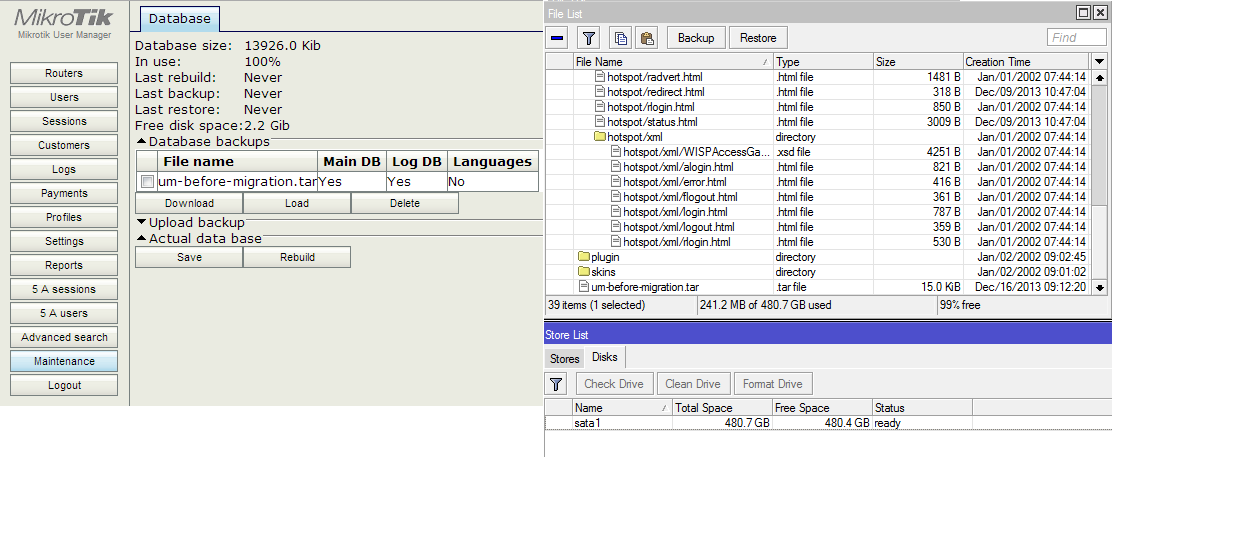Click the Check Drive button
This screenshot has height=540, width=1250.
click(614, 384)
